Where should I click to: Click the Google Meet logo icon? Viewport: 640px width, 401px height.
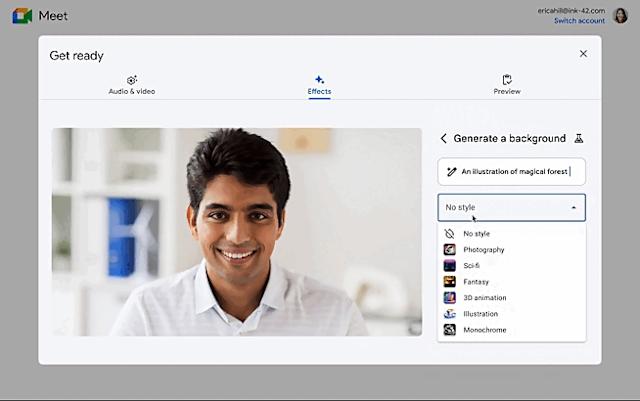click(22, 15)
